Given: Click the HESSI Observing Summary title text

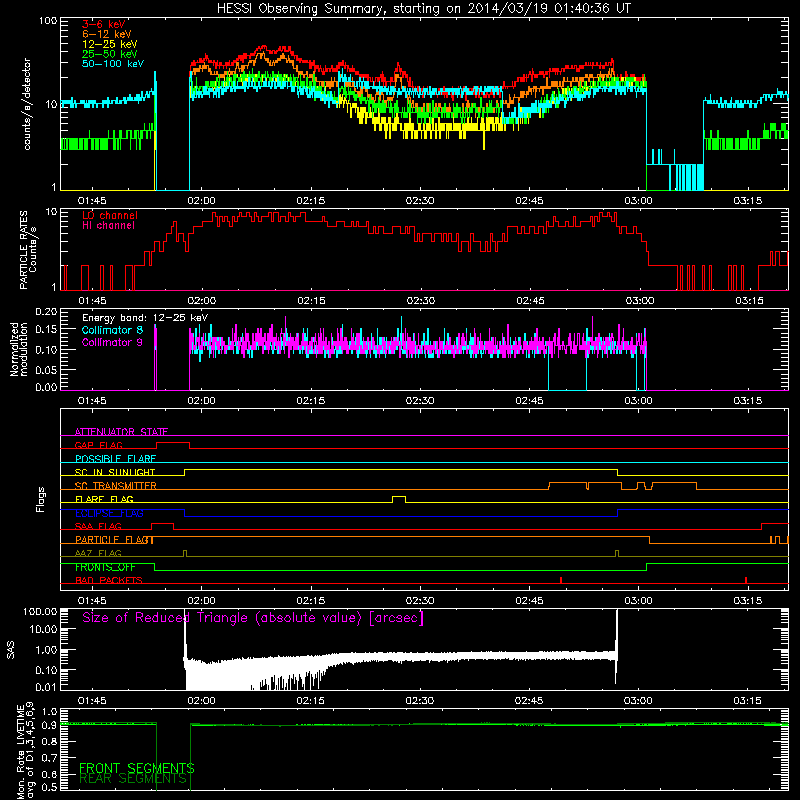Looking at the screenshot, I should [x=423, y=9].
